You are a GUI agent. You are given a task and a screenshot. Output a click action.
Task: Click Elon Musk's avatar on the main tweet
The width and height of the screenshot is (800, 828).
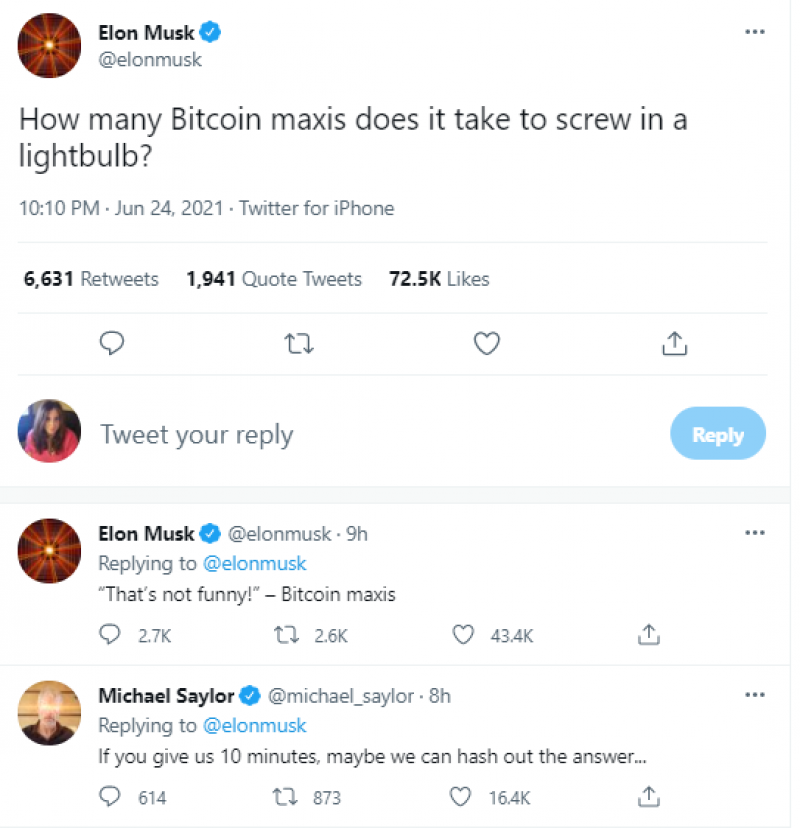(x=50, y=45)
